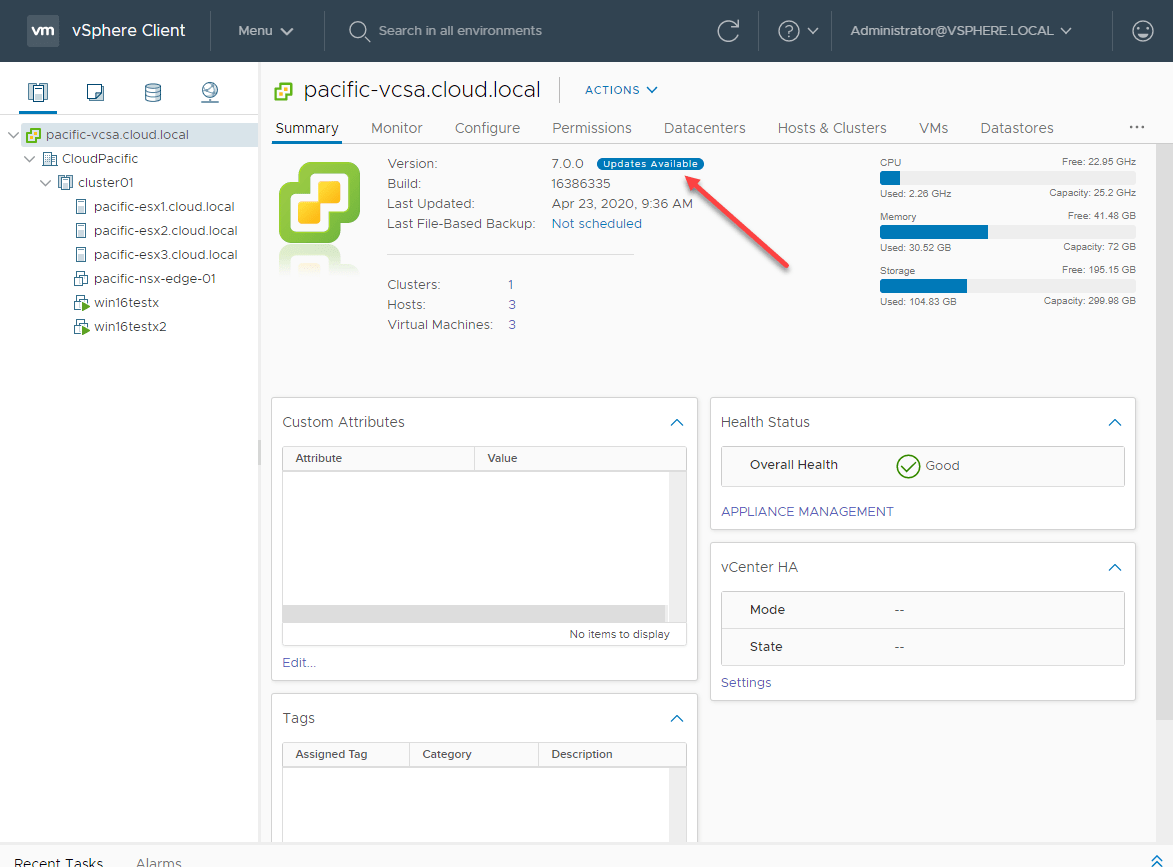Click the CPU usage bar
The height and width of the screenshot is (867, 1173).
point(1008,178)
